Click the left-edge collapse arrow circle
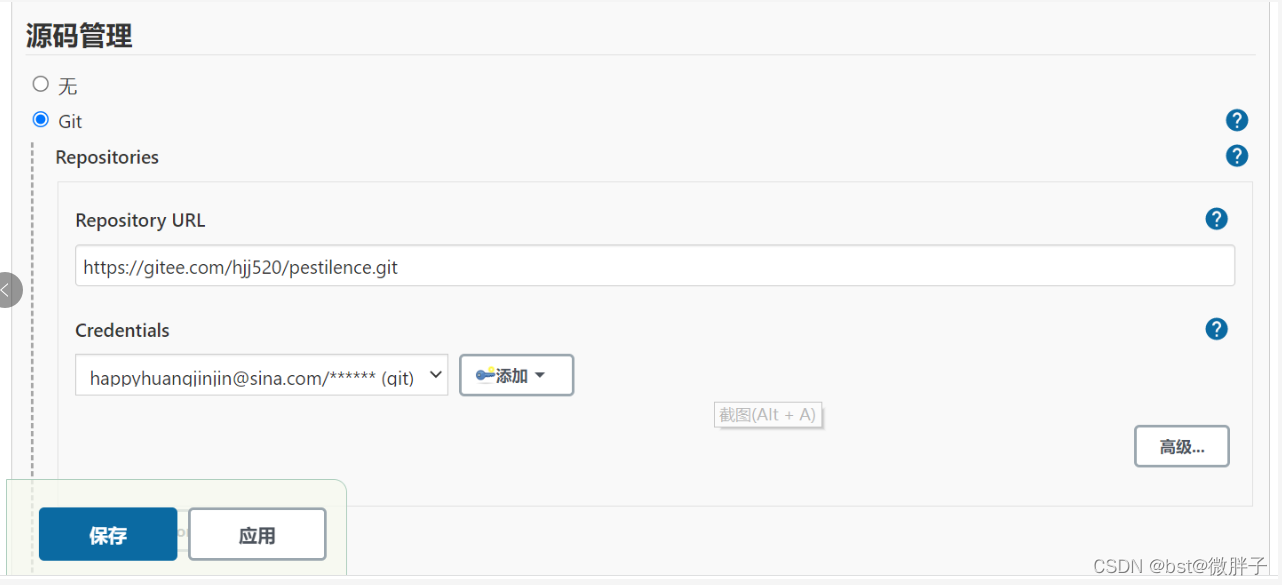 click(x=6, y=290)
